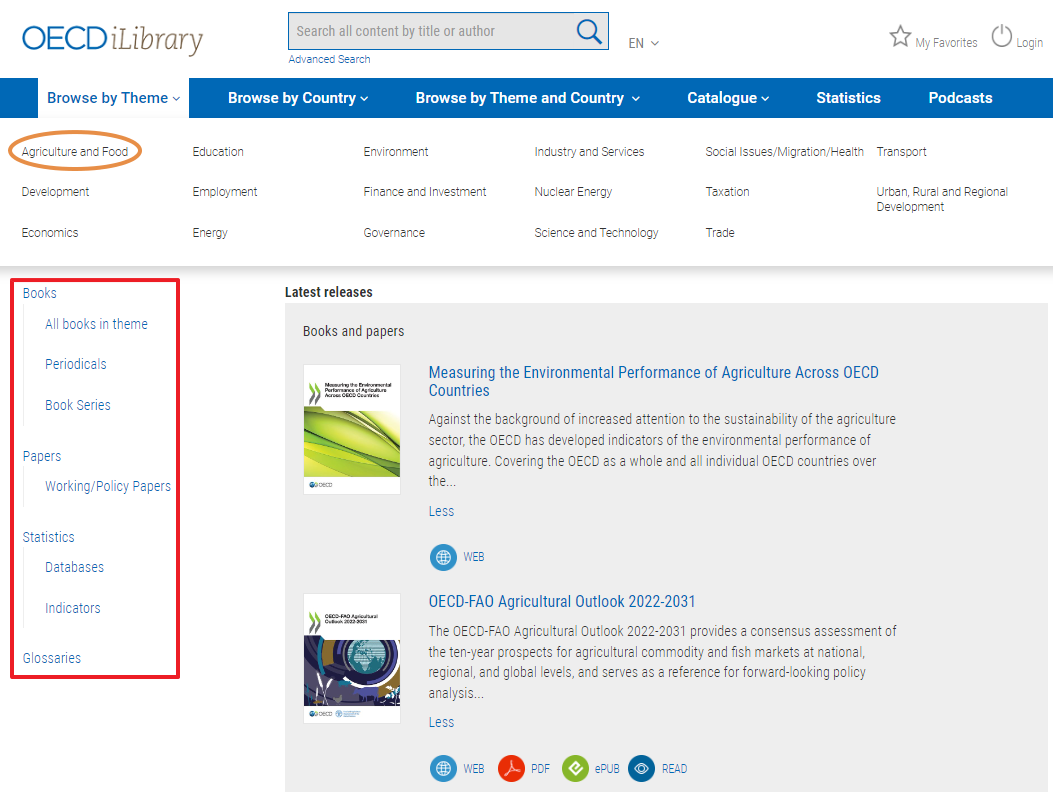This screenshot has height=792, width=1053.
Task: Open the EN language dropdown
Action: [643, 43]
